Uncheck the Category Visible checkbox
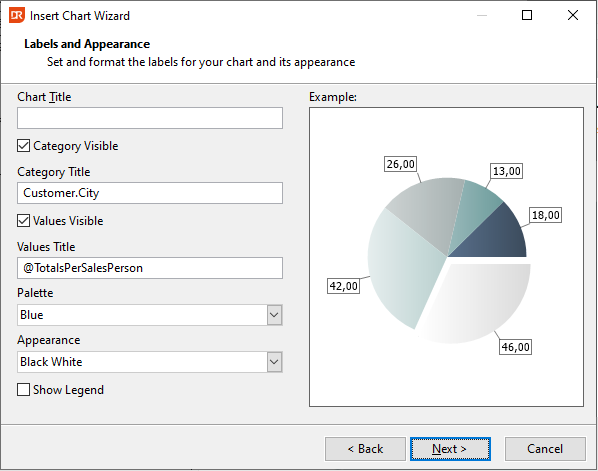Viewport: 598px width, 471px height. point(23,146)
